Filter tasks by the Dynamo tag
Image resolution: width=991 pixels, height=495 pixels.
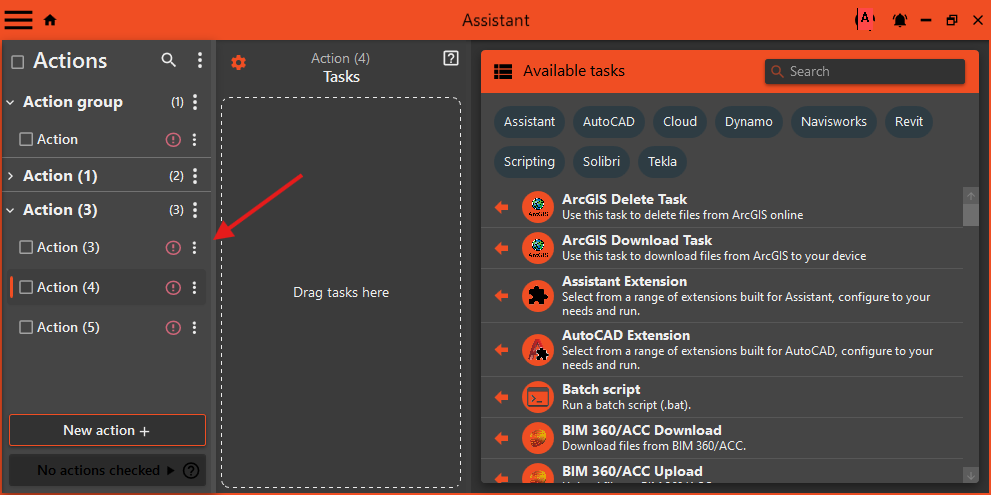click(749, 122)
